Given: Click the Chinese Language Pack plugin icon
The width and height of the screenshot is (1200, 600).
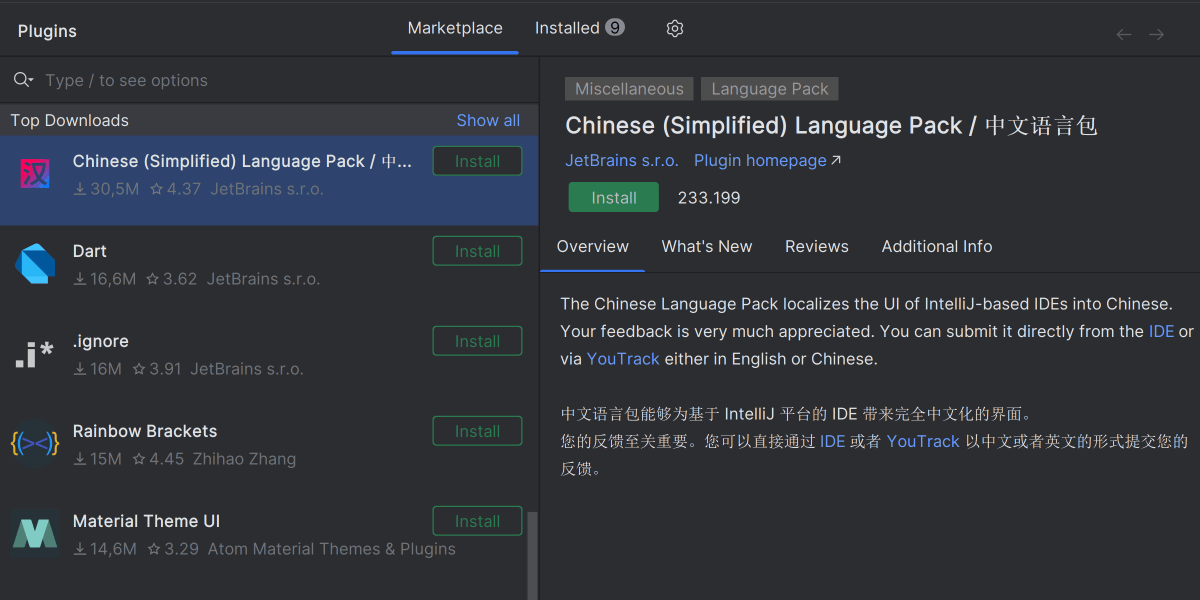Looking at the screenshot, I should pos(35,174).
